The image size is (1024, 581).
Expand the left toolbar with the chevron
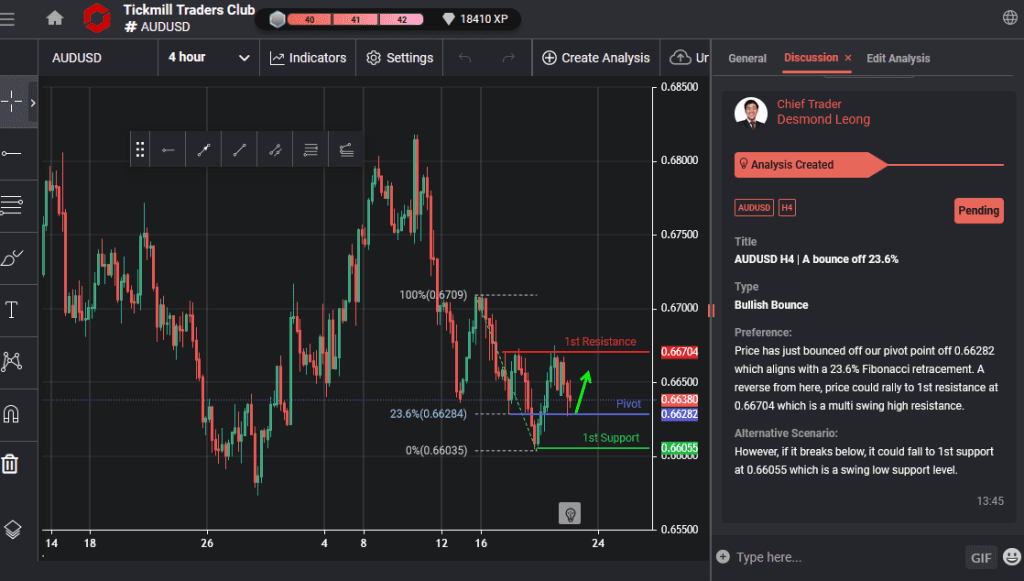31,102
